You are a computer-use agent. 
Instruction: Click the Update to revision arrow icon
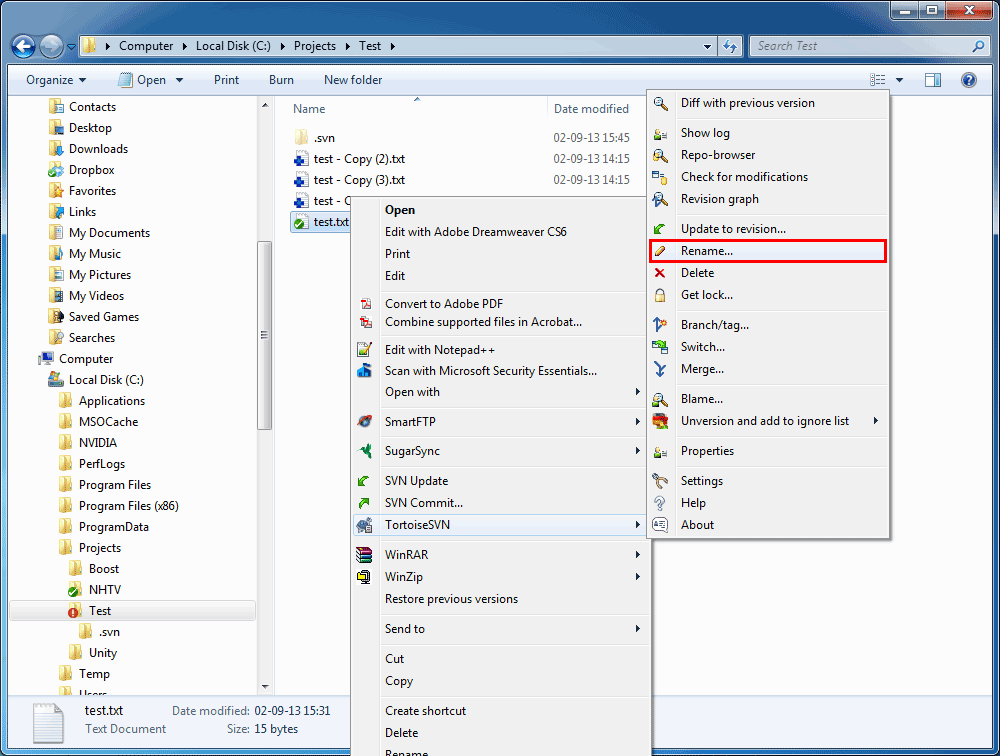click(x=660, y=229)
